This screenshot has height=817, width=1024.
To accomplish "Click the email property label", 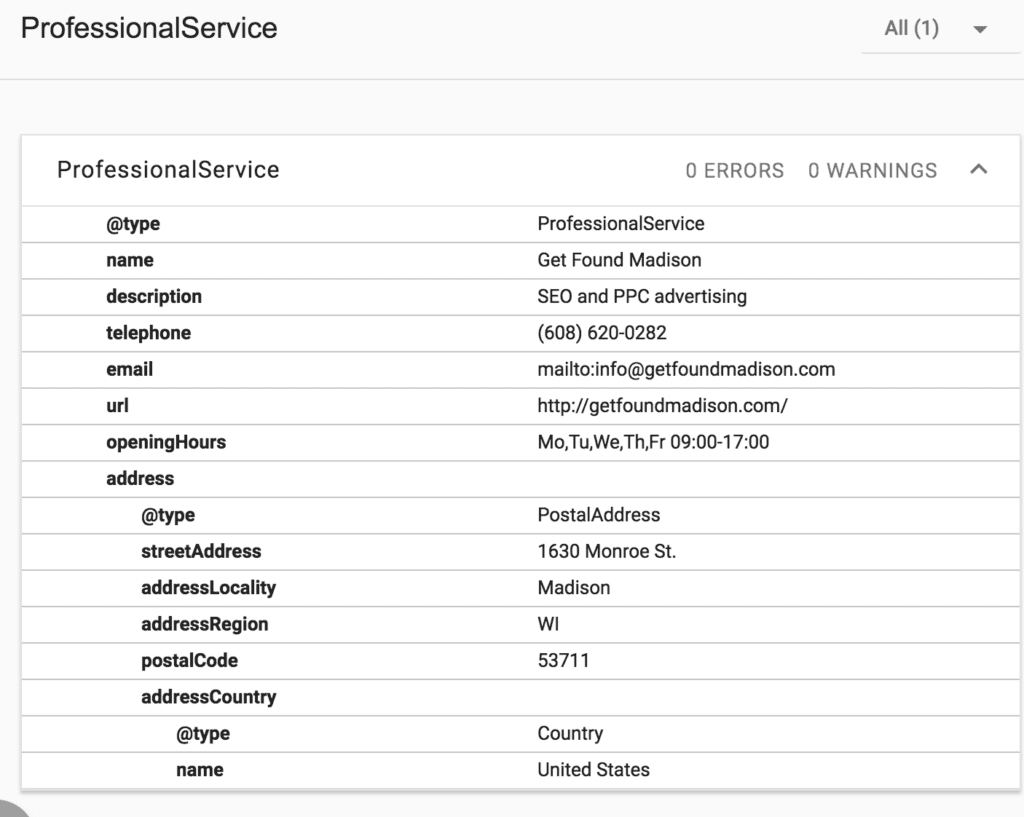I will pyautogui.click(x=129, y=370).
